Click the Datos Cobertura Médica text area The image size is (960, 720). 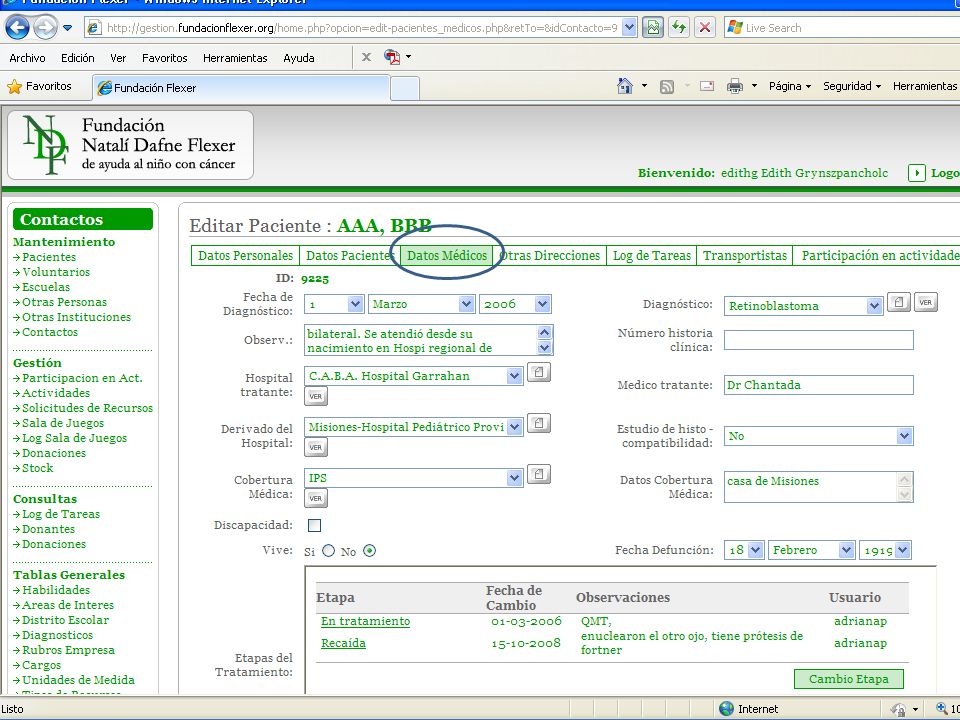[x=819, y=487]
